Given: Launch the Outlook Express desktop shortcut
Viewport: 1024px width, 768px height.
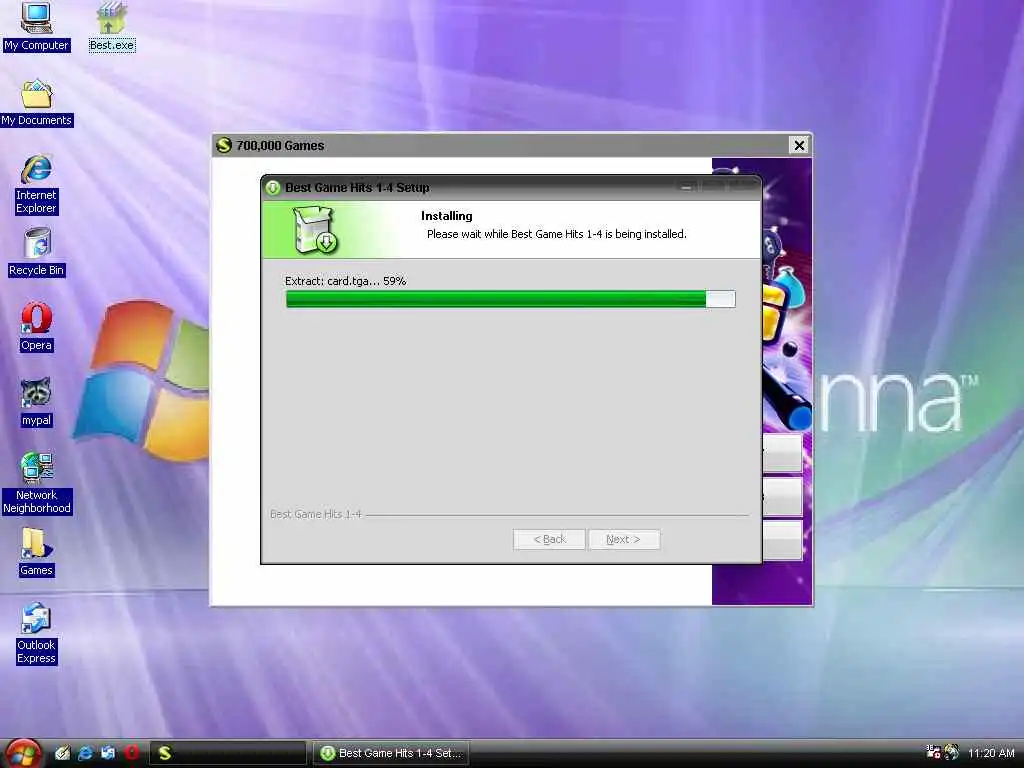Looking at the screenshot, I should point(37,633).
